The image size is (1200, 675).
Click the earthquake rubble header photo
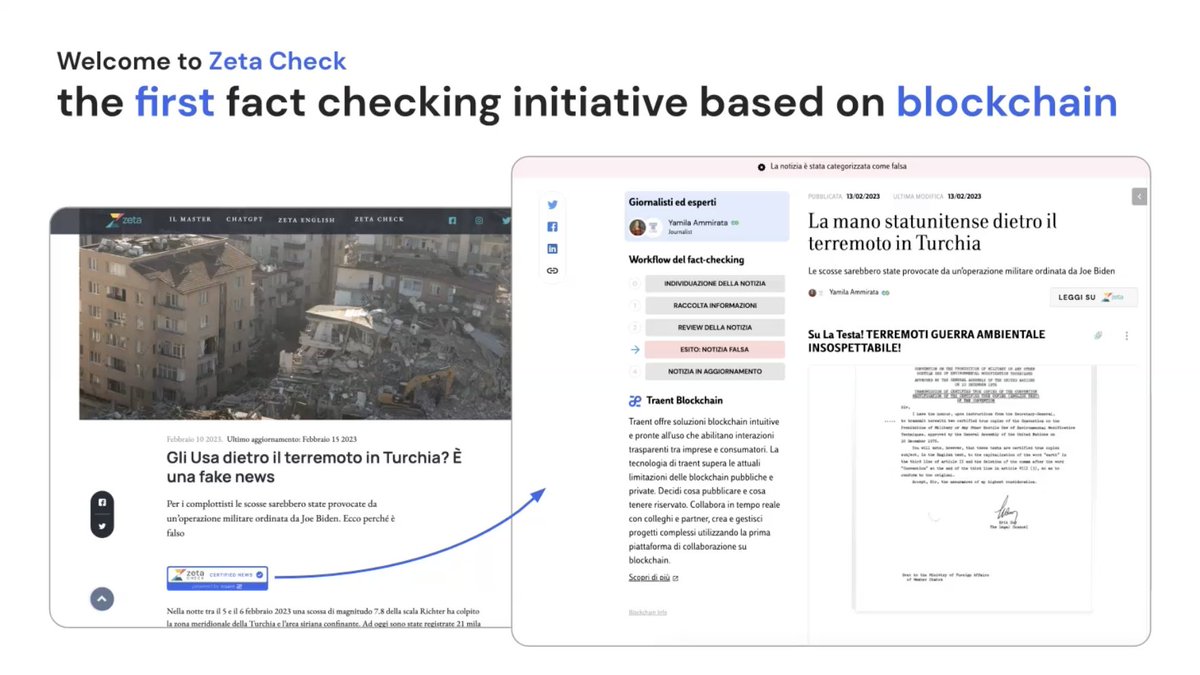295,327
